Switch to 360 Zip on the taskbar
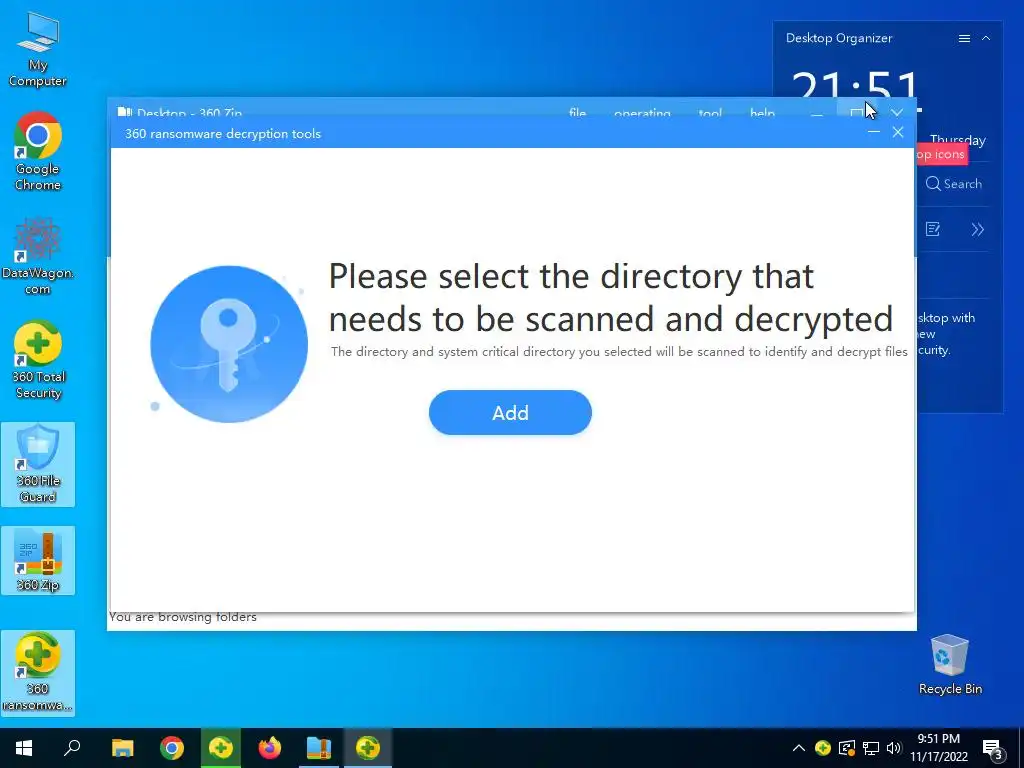 coord(319,748)
